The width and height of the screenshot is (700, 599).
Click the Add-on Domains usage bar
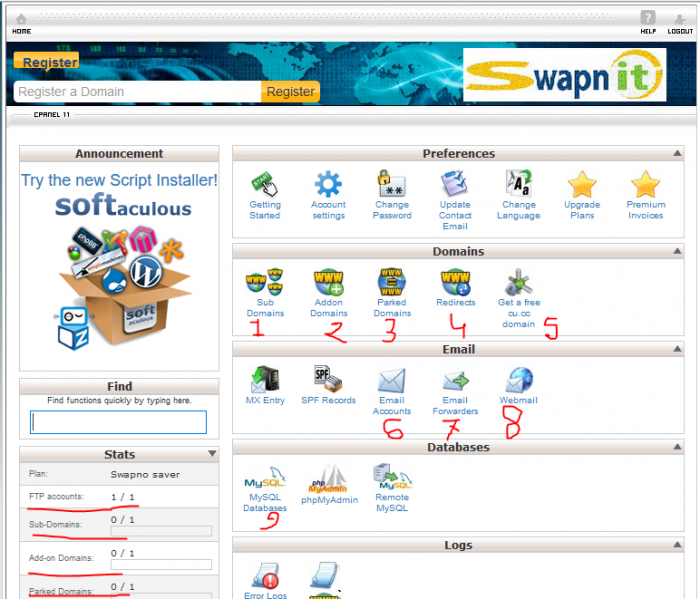[x=161, y=565]
